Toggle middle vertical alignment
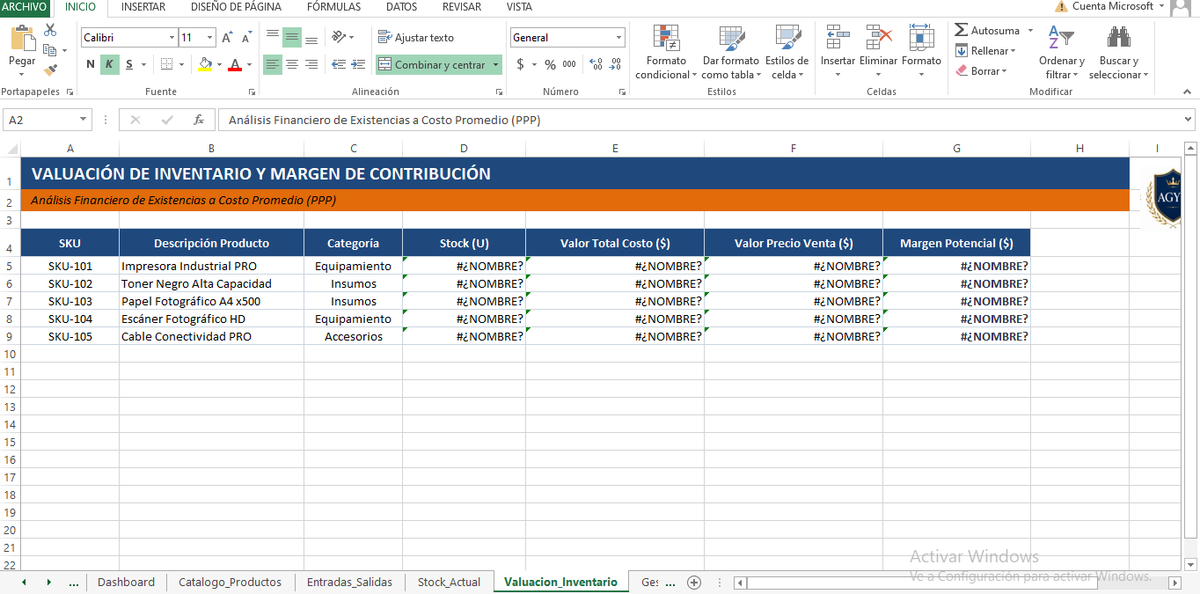The image size is (1200, 594). point(292,37)
